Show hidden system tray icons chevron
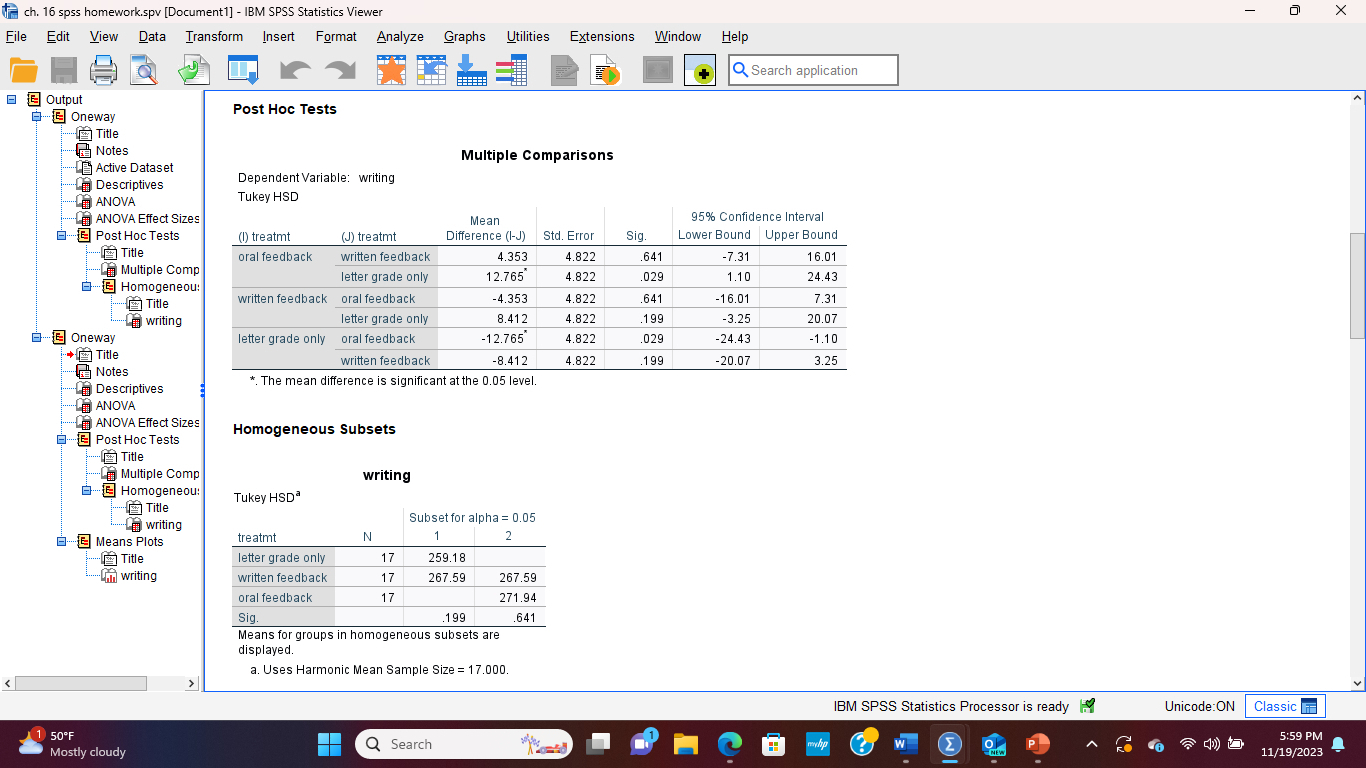The width and height of the screenshot is (1366, 768). point(1091,744)
